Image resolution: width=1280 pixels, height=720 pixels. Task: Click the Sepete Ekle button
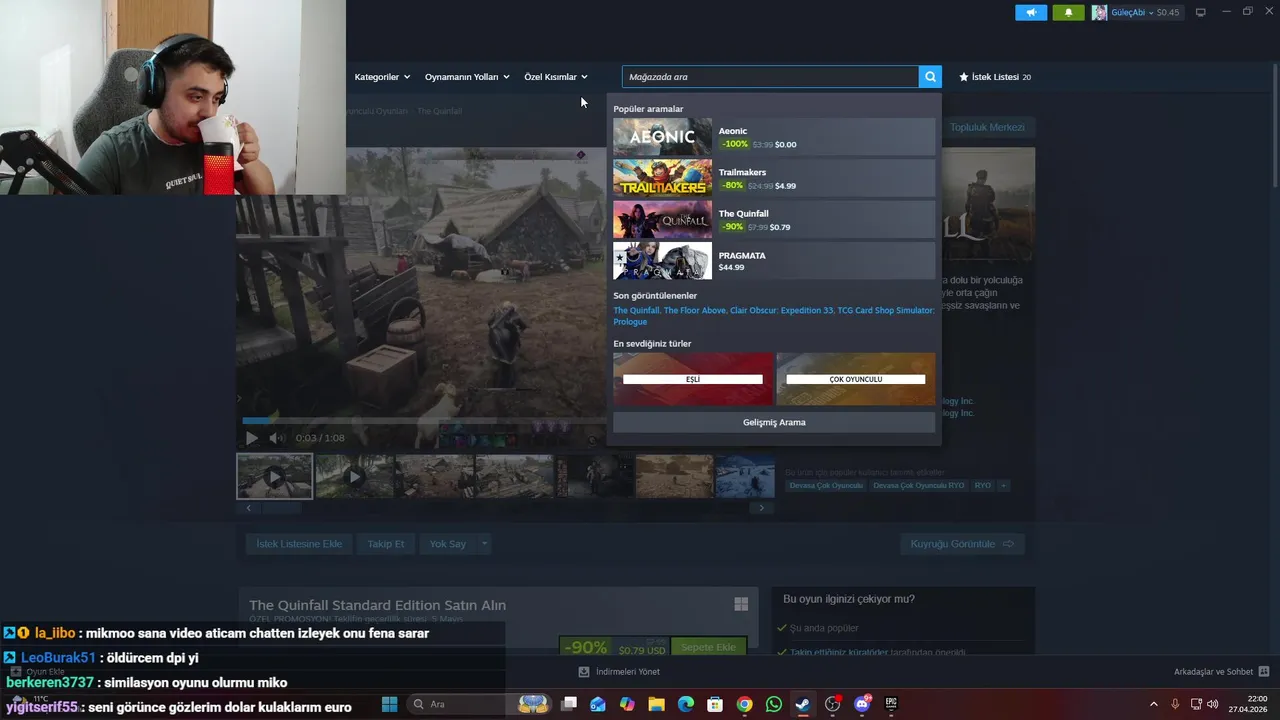pyautogui.click(x=708, y=647)
